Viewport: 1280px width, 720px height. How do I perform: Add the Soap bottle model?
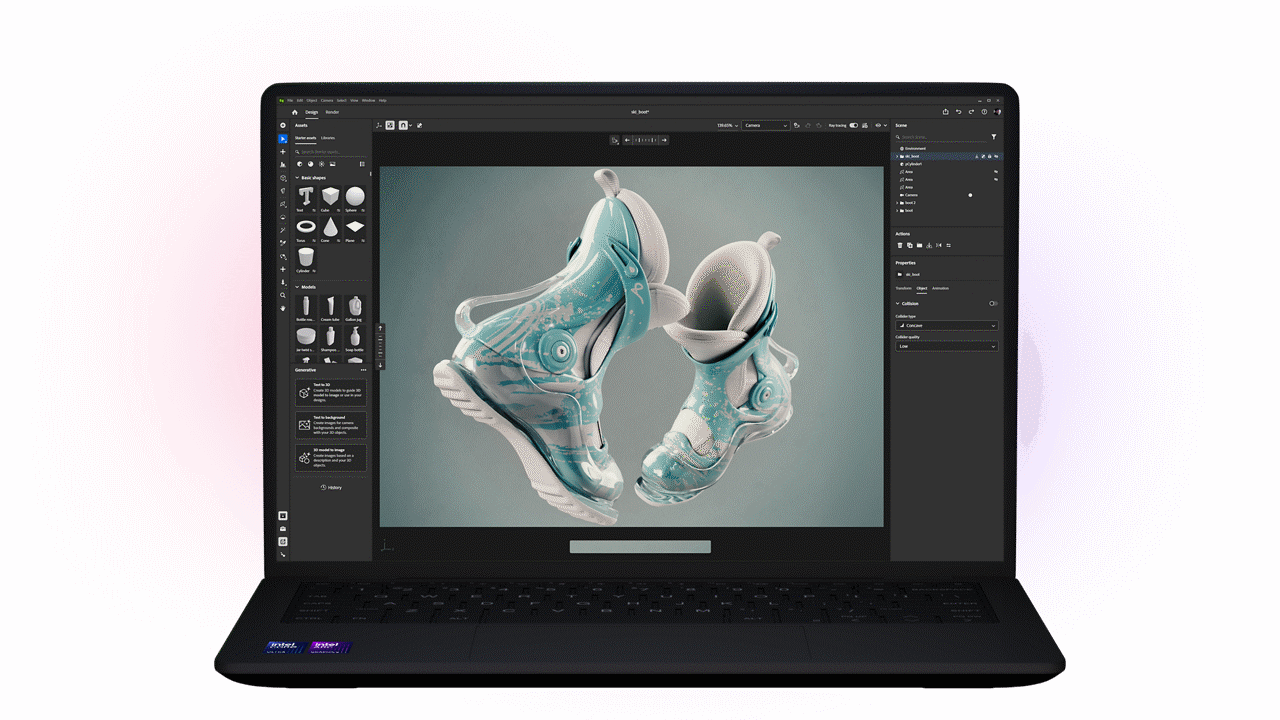pyautogui.click(x=355, y=339)
